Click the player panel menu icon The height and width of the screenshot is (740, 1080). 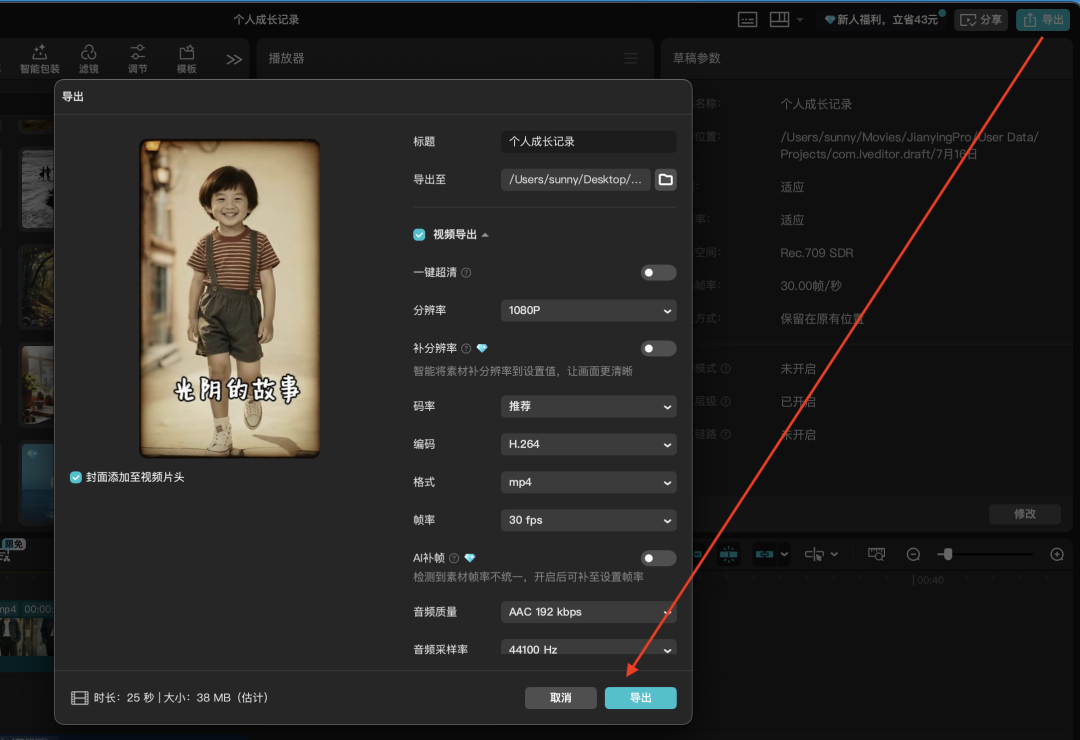(x=630, y=59)
